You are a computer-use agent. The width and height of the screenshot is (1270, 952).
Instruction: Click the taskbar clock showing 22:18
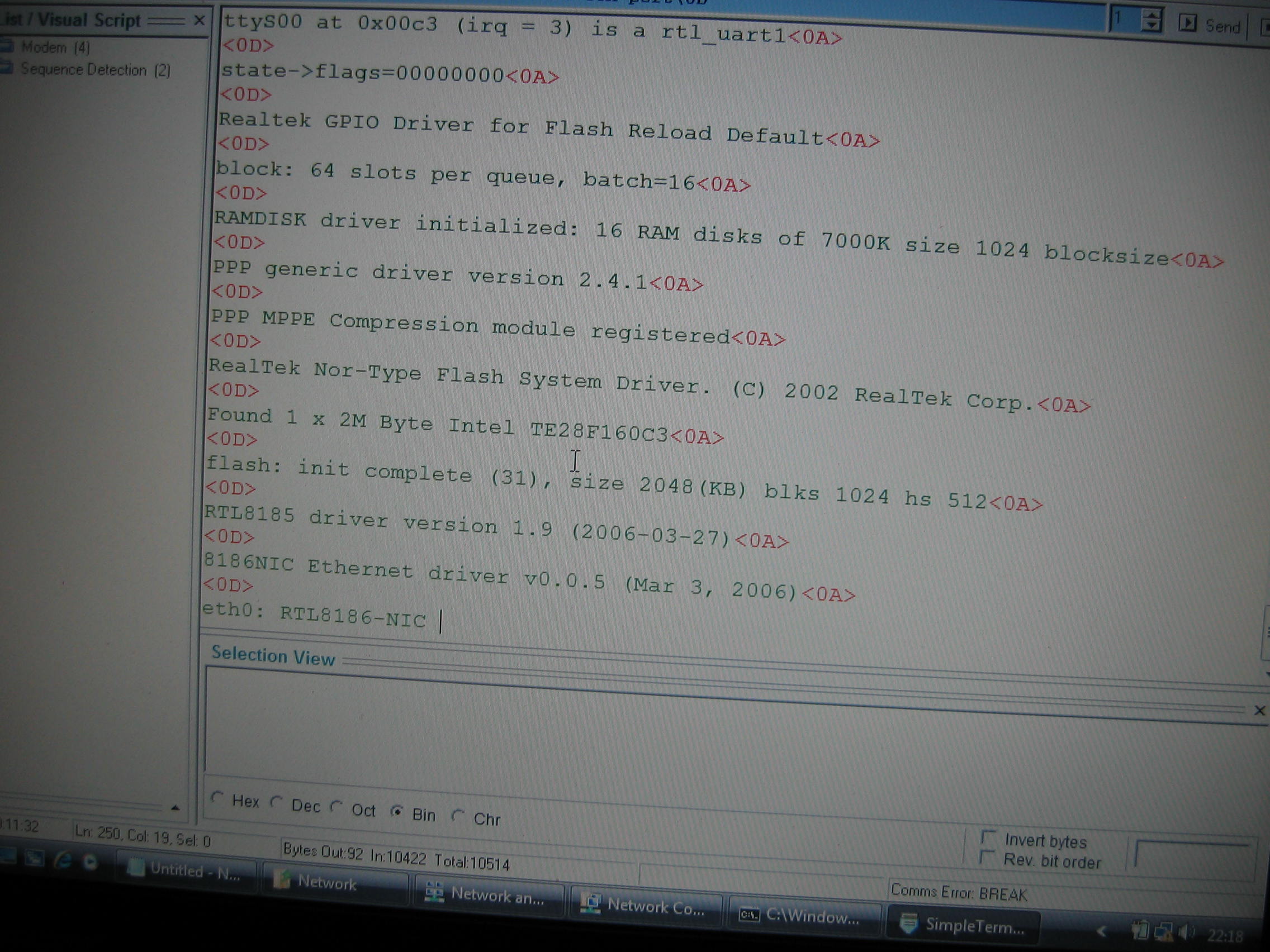point(1225,936)
